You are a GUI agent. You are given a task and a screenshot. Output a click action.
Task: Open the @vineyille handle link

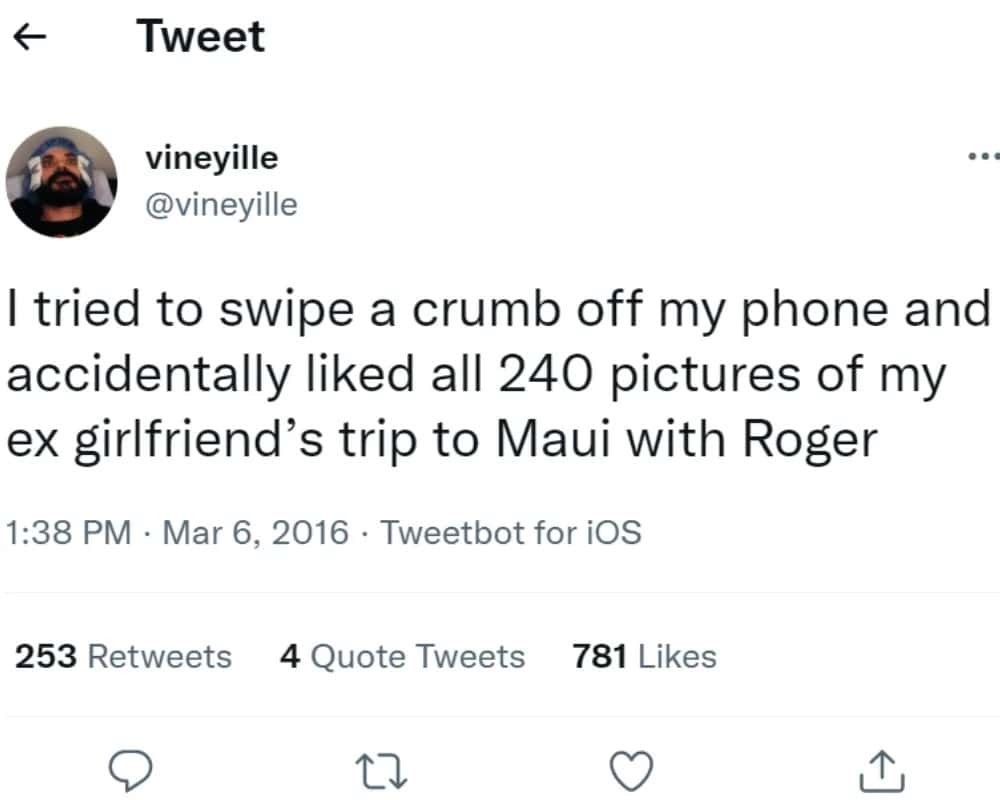click(221, 205)
